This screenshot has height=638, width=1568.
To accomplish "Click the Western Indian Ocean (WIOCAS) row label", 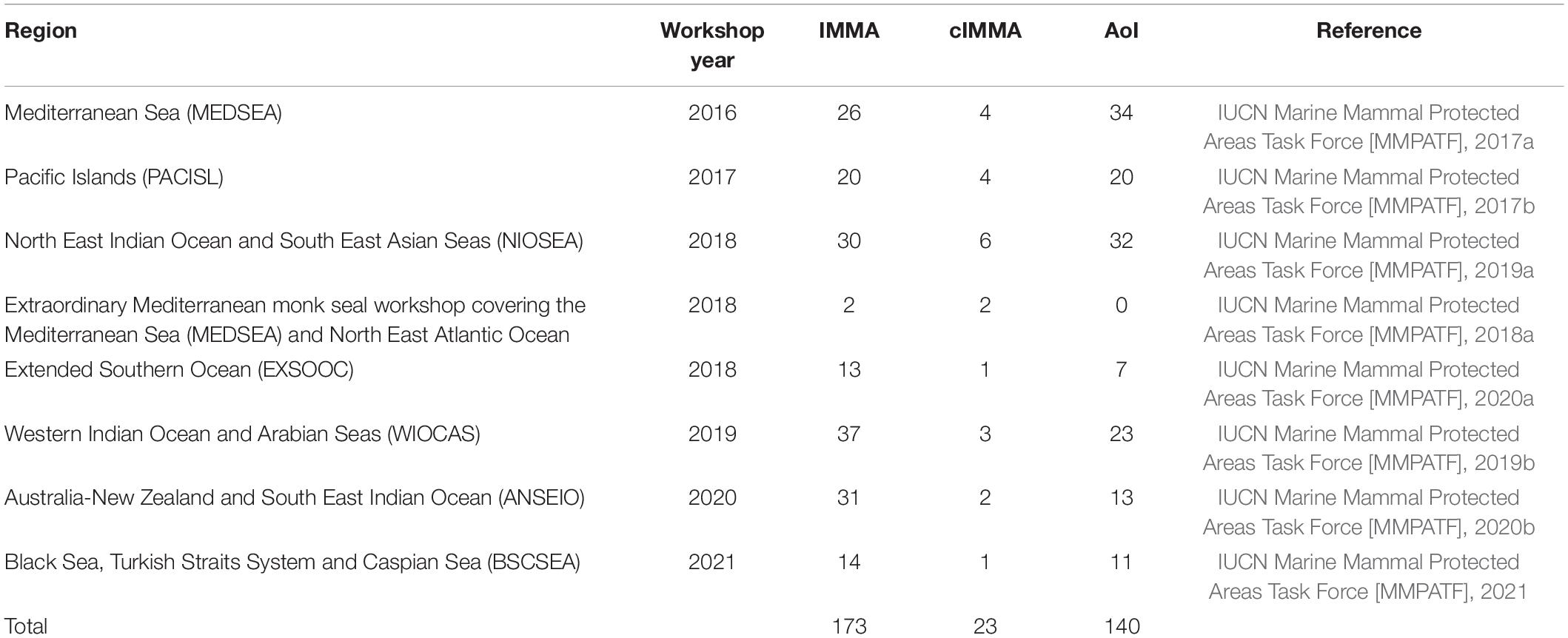I will pos(242,434).
